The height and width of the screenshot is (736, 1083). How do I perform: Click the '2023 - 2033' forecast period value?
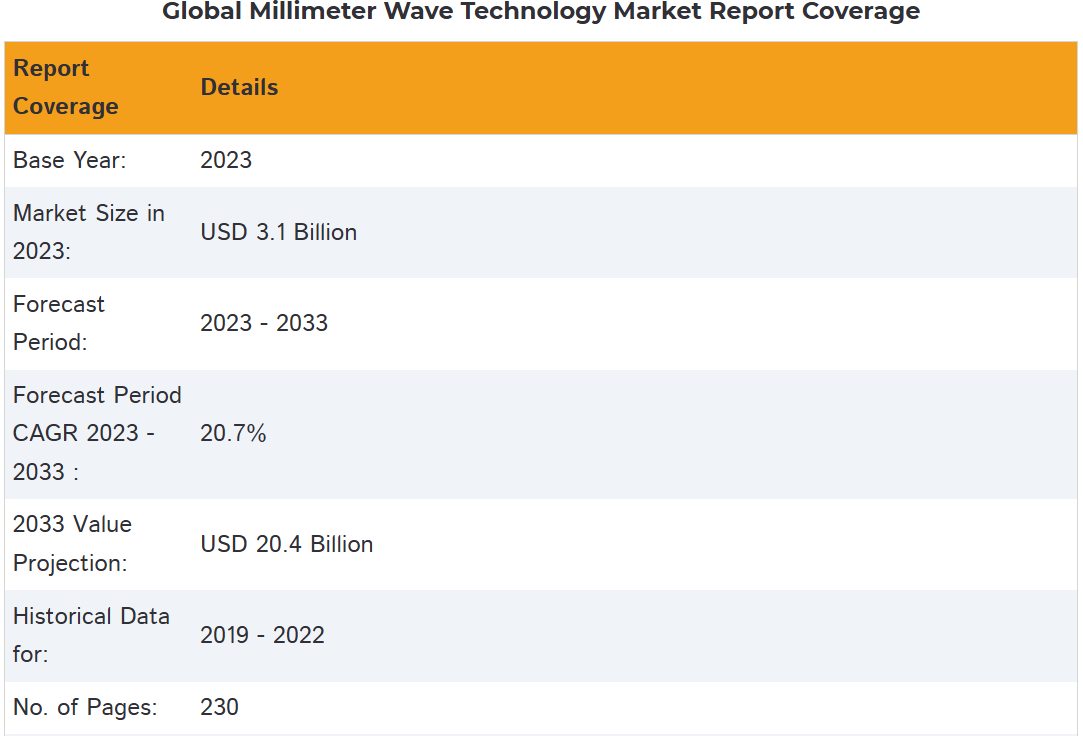264,323
